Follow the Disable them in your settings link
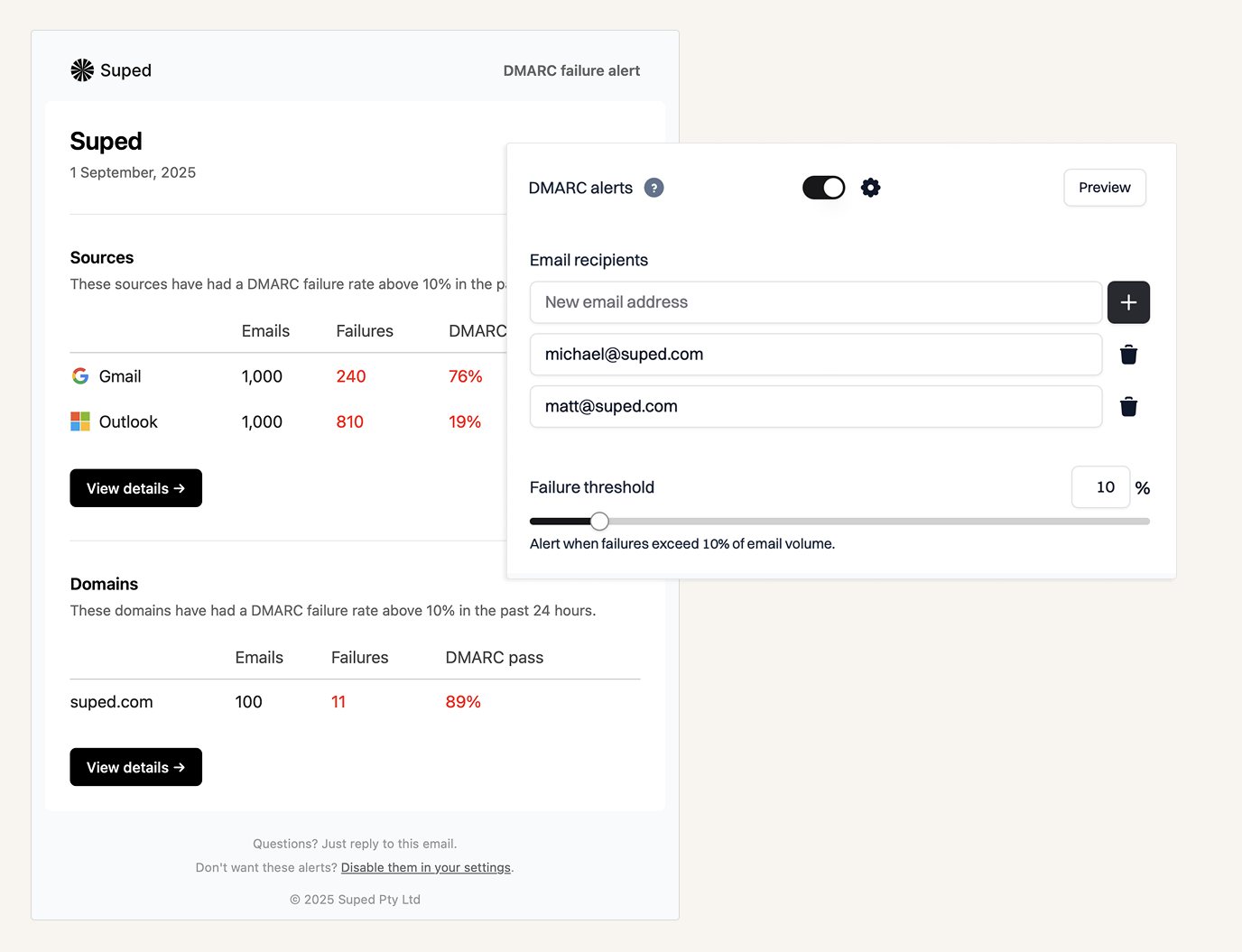 425,868
